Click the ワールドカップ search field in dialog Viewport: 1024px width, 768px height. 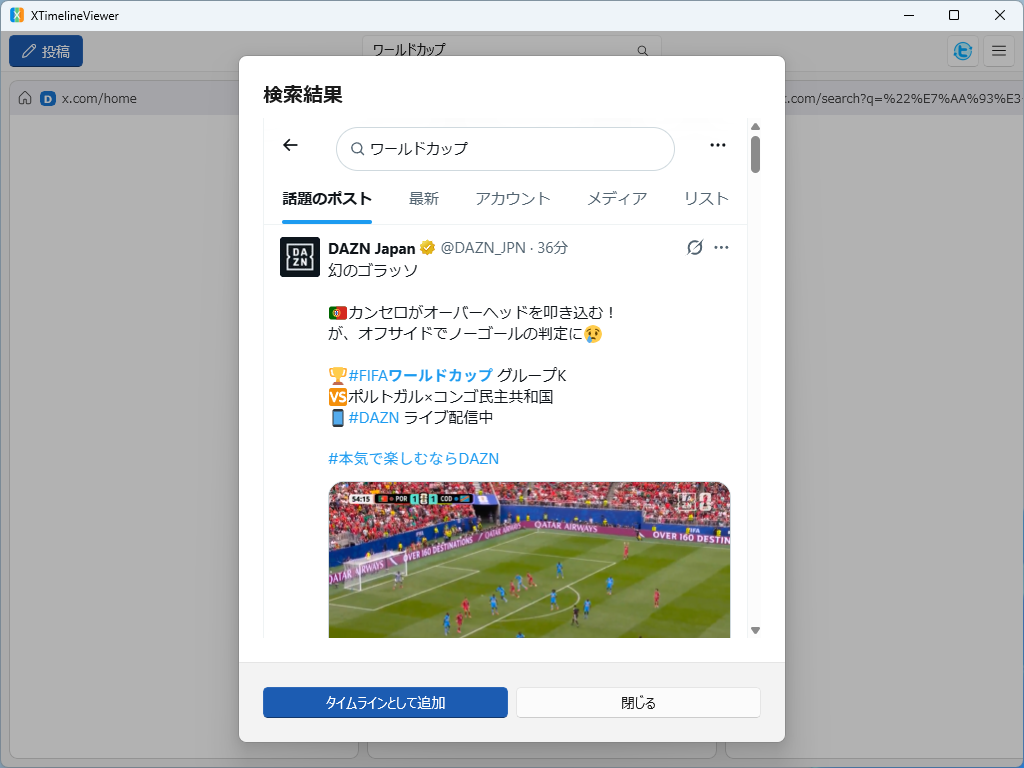point(505,149)
